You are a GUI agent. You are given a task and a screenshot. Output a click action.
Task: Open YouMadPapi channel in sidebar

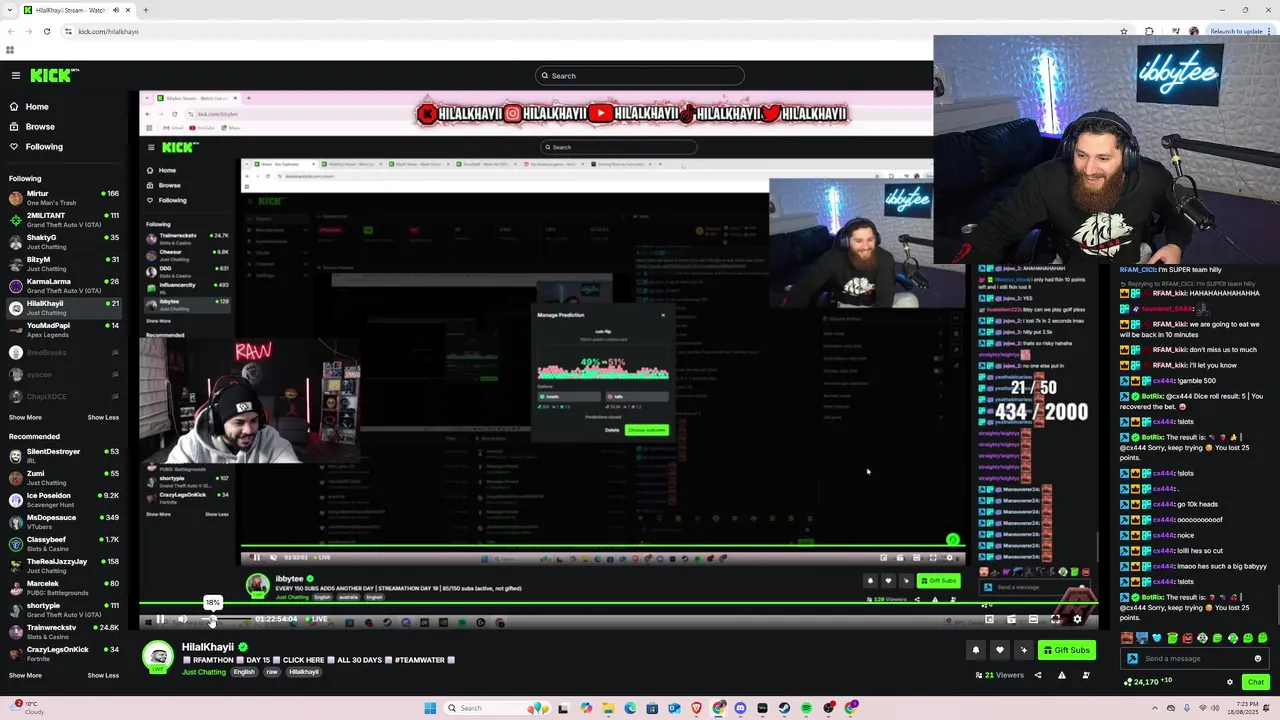pyautogui.click(x=64, y=329)
